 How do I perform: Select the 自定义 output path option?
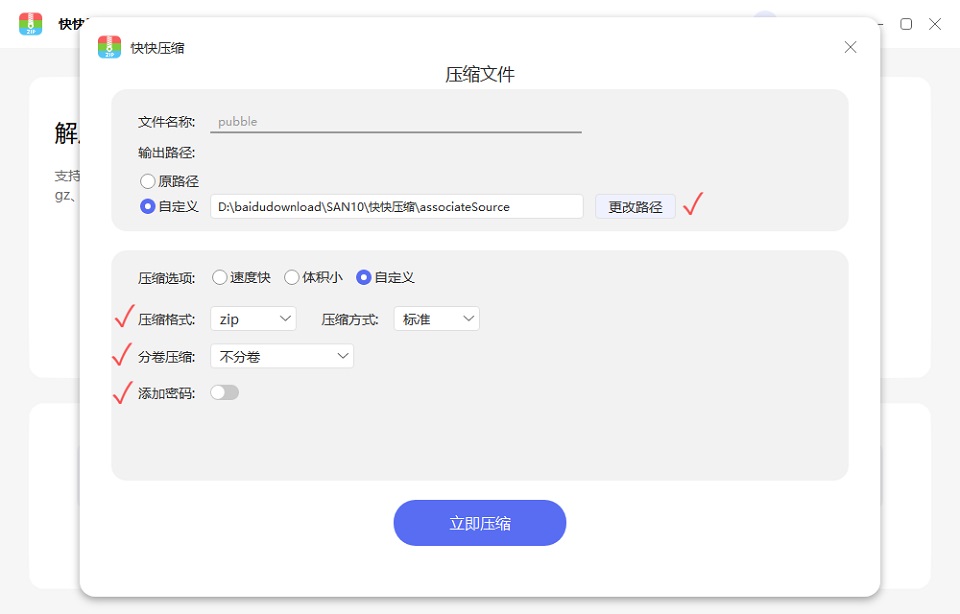148,206
